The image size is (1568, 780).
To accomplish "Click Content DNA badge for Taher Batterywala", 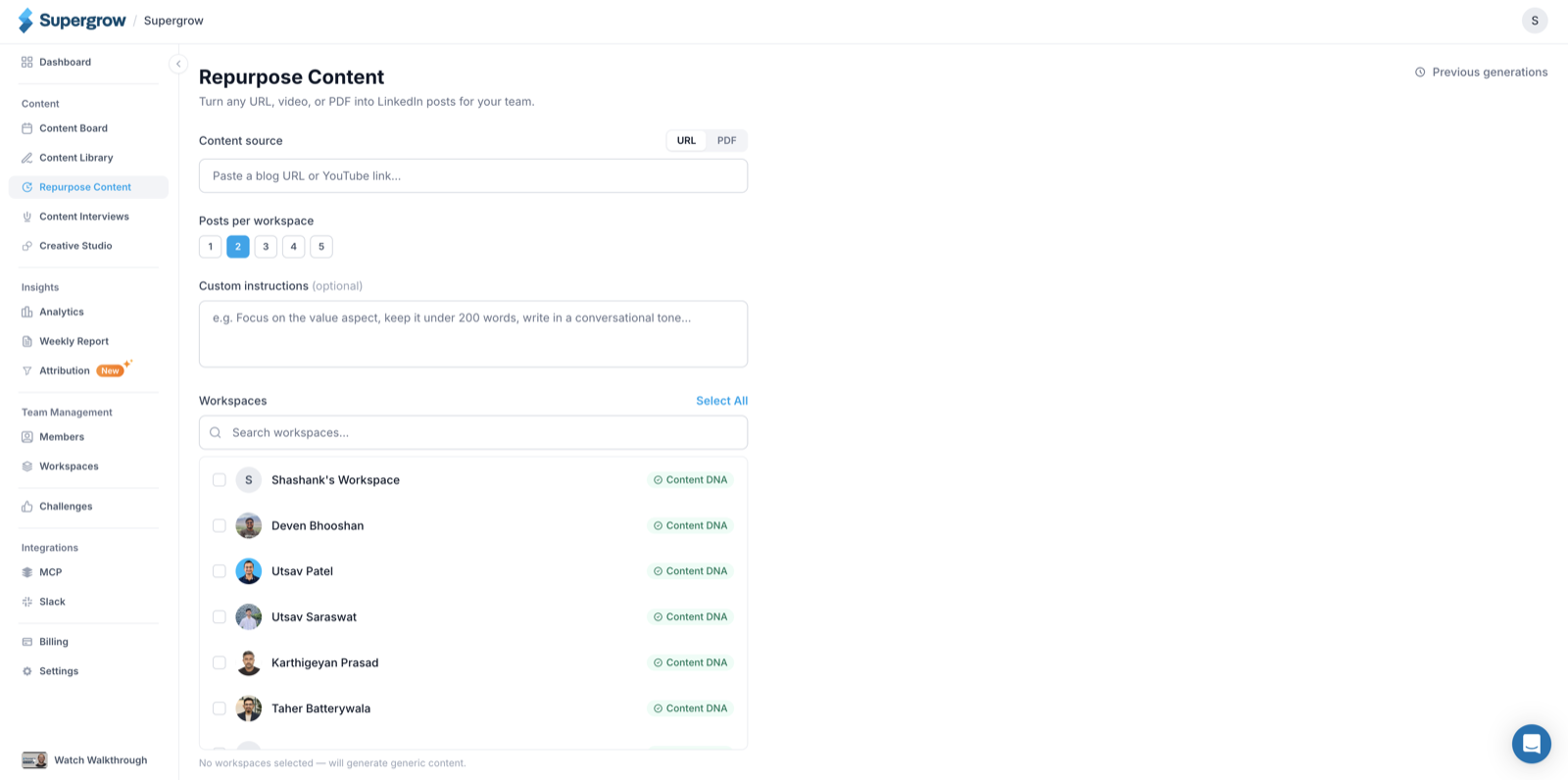I will [691, 708].
